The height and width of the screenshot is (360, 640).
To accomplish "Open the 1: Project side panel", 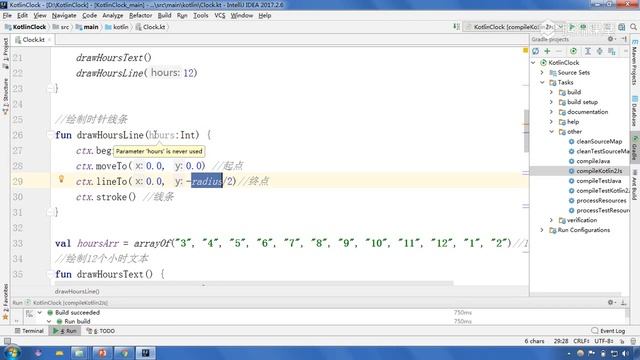I will [5, 53].
